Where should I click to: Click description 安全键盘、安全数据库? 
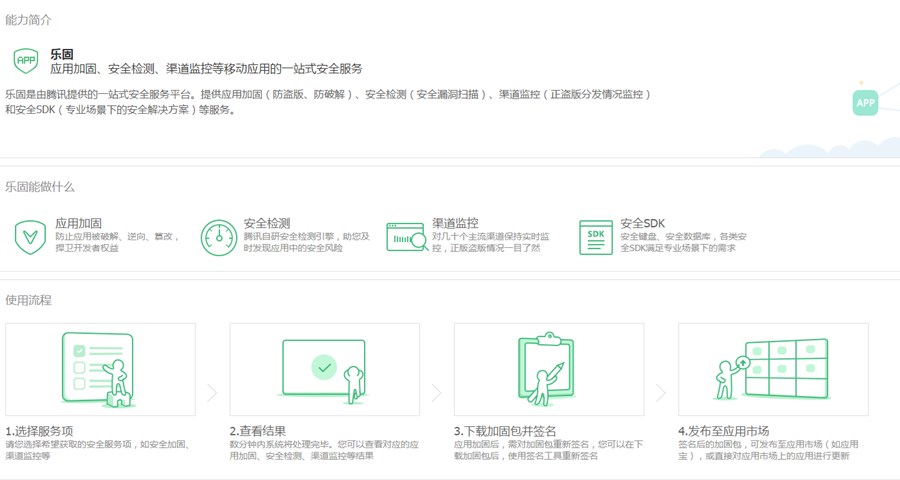point(683,242)
